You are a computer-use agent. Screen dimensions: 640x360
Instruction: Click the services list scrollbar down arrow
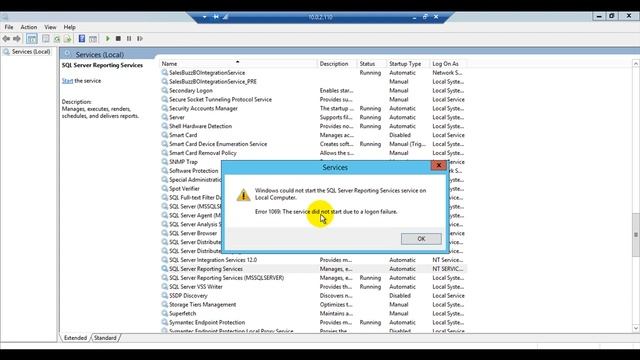(636, 329)
